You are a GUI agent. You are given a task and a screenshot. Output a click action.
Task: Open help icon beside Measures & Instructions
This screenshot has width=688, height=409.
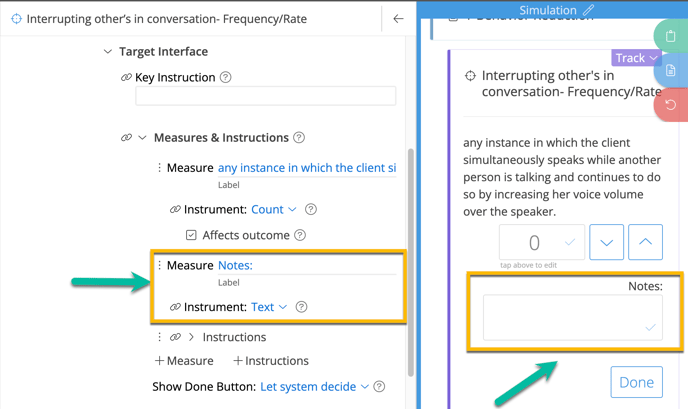point(298,138)
